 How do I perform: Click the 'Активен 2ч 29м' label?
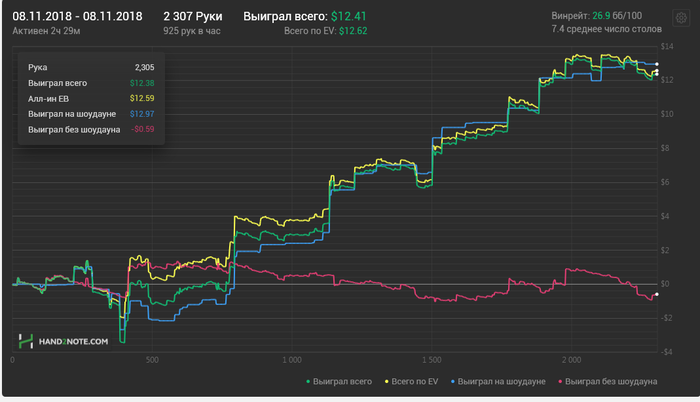[x=46, y=31]
